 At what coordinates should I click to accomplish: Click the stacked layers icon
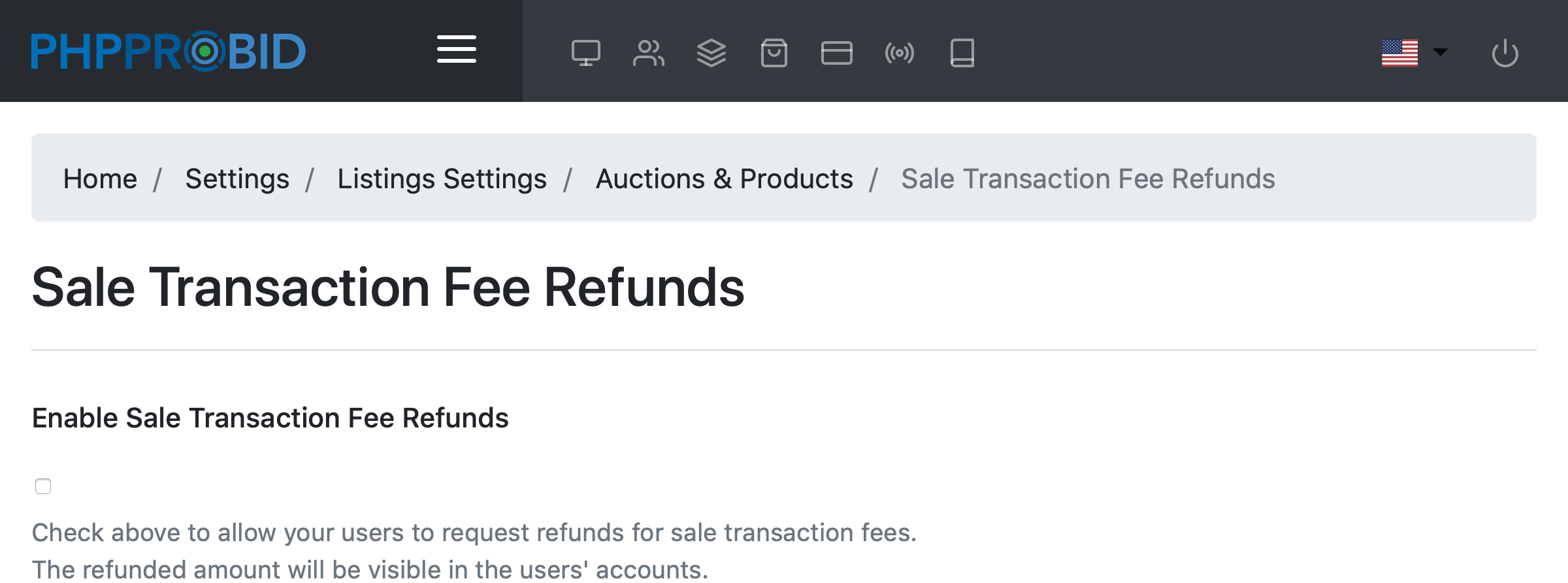711,53
